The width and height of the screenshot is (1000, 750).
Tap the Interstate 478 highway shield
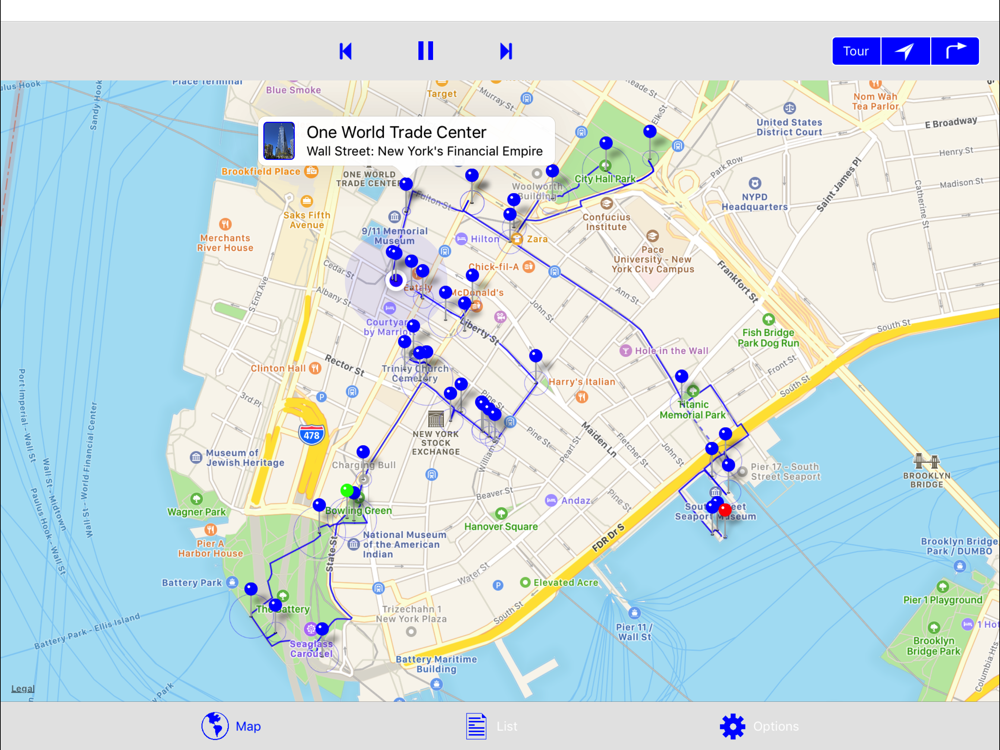311,435
